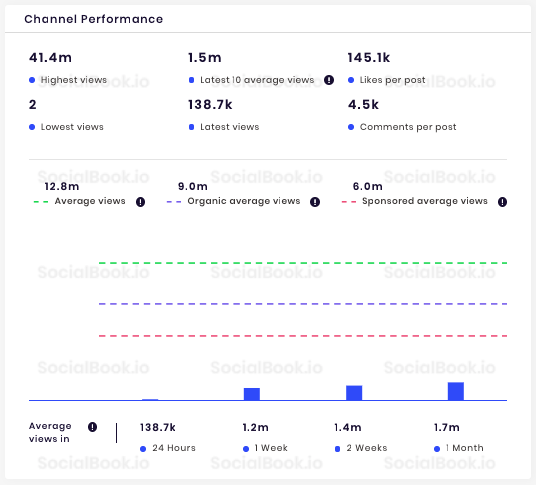The height and width of the screenshot is (485, 536).
Task: Click the 1.4m value above 2 Weeks
Action: coord(348,428)
